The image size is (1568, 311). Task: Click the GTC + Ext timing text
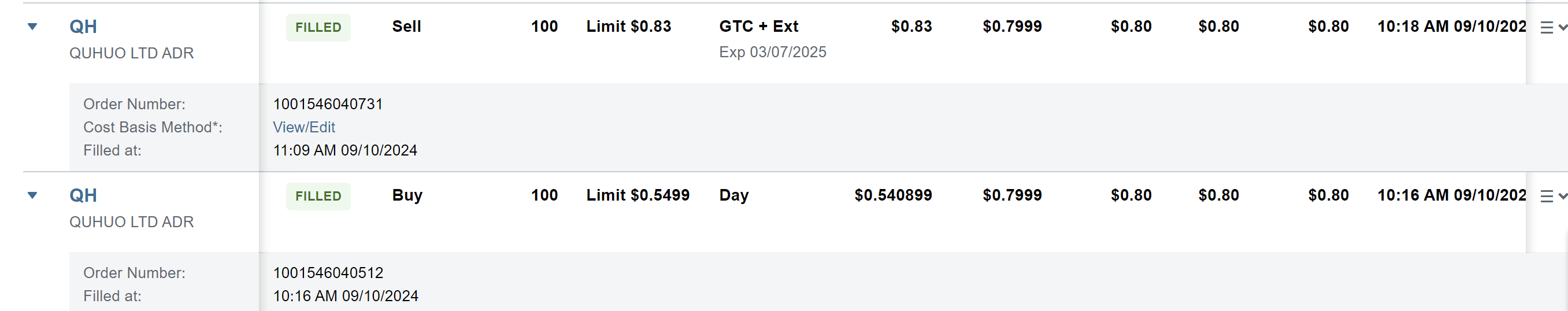point(758,27)
